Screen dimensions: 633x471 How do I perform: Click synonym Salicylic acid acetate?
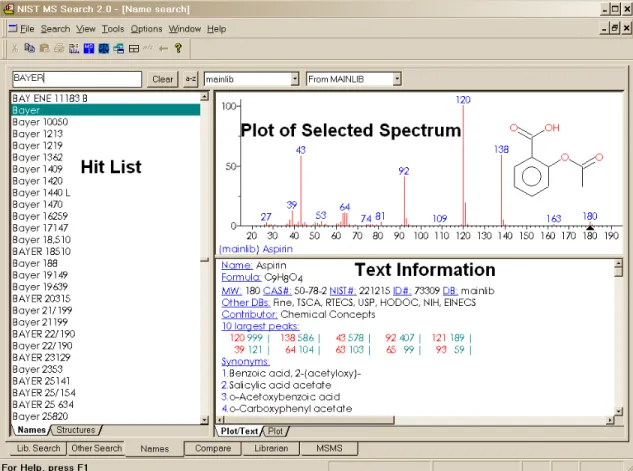tap(280, 385)
